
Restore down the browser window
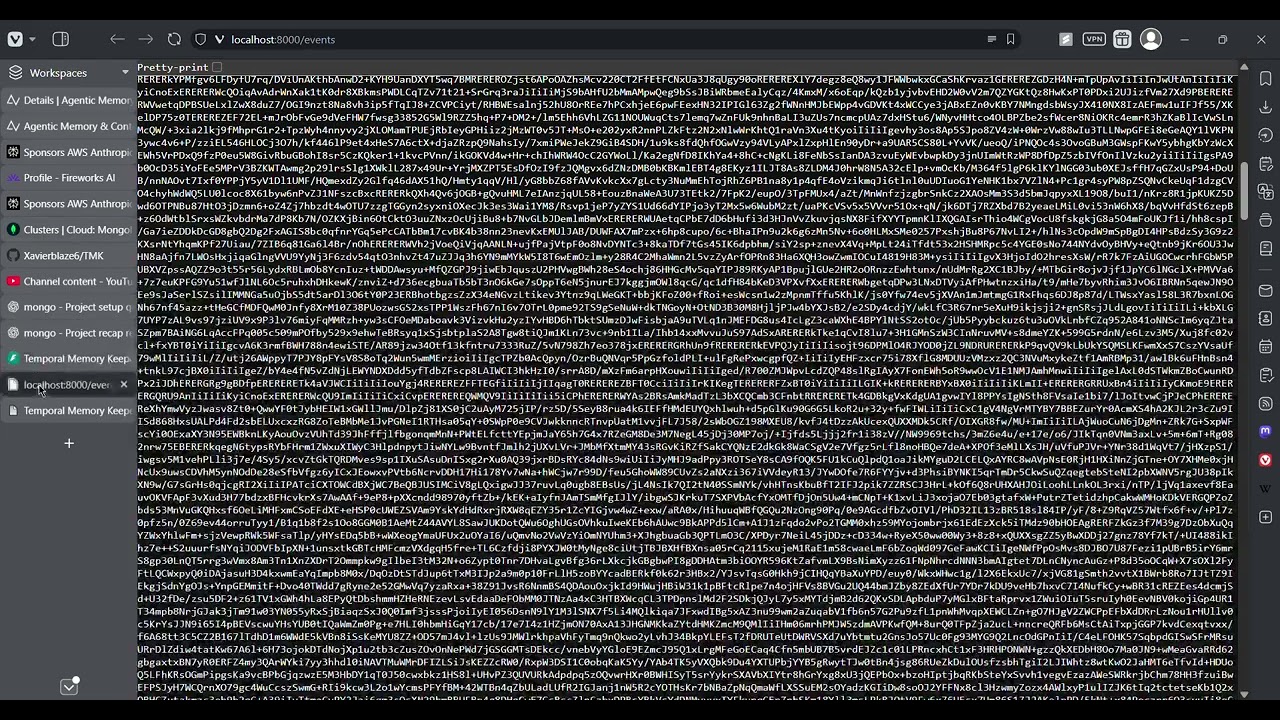1222,39
